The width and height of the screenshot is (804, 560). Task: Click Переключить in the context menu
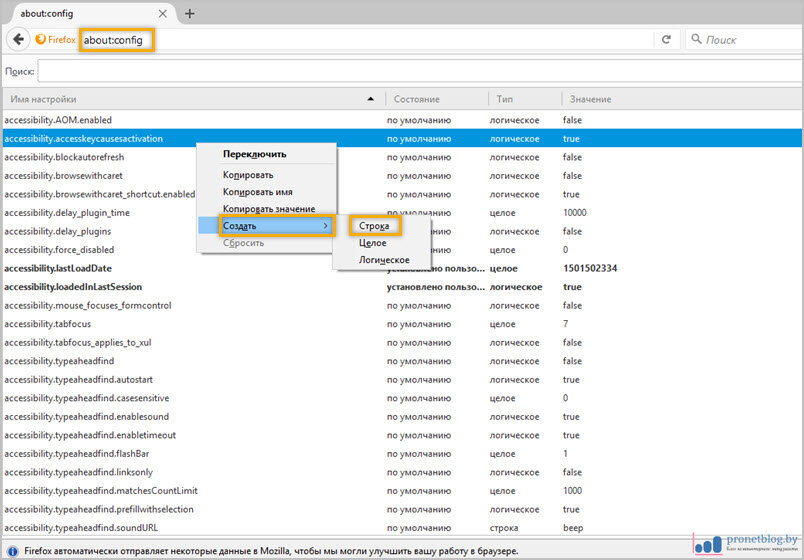click(254, 154)
